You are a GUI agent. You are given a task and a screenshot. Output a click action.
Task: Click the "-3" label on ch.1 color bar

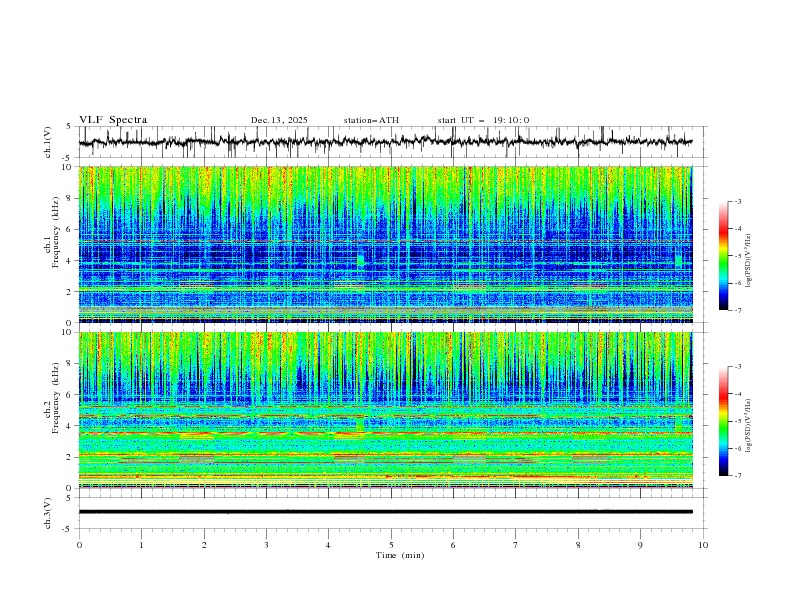coord(738,201)
